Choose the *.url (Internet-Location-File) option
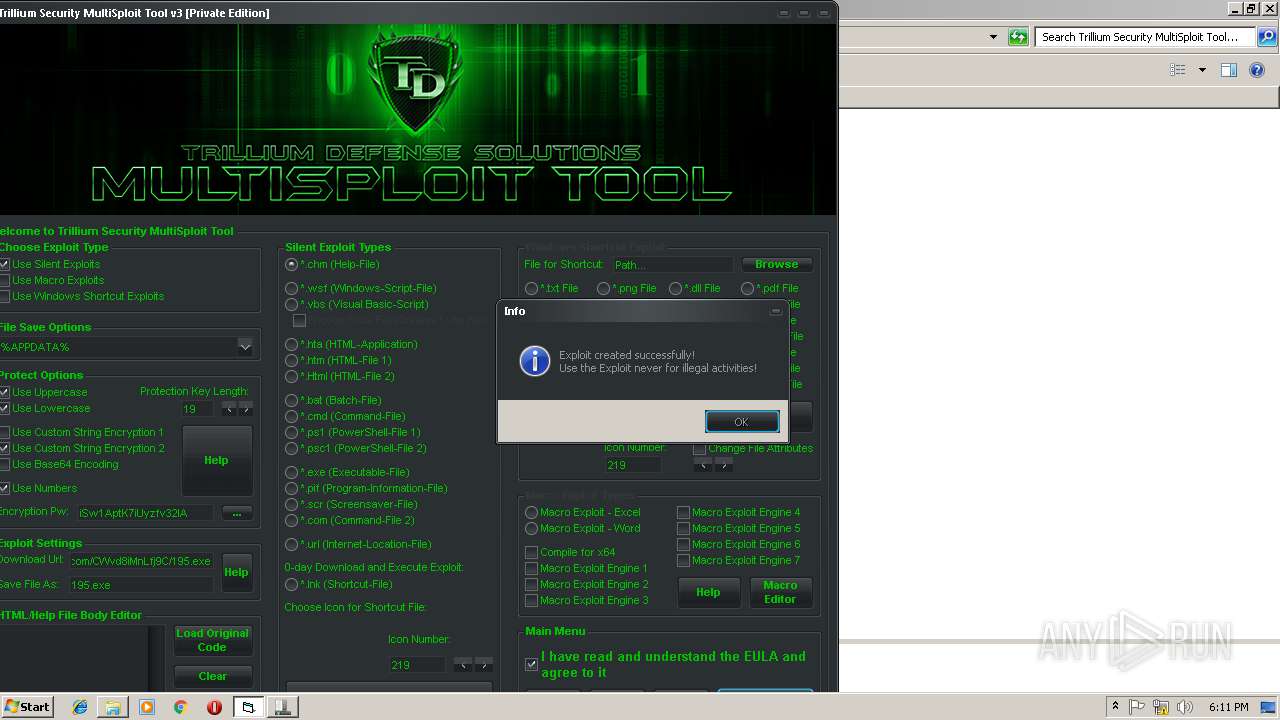The image size is (1280, 720). pyautogui.click(x=292, y=544)
